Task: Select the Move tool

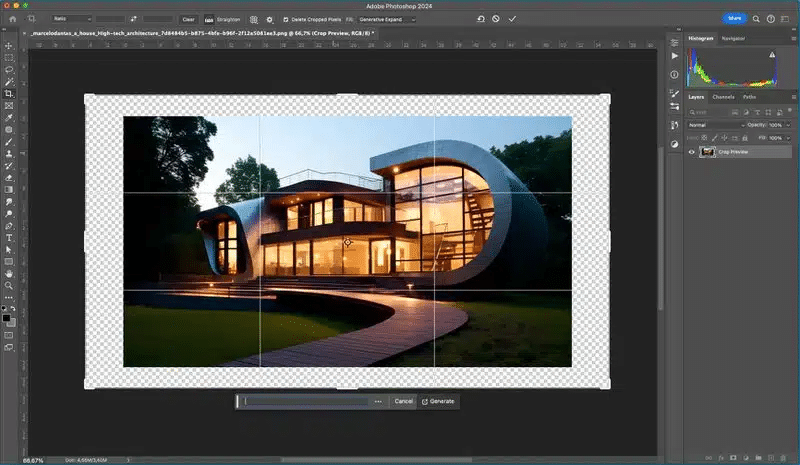Action: tap(9, 46)
